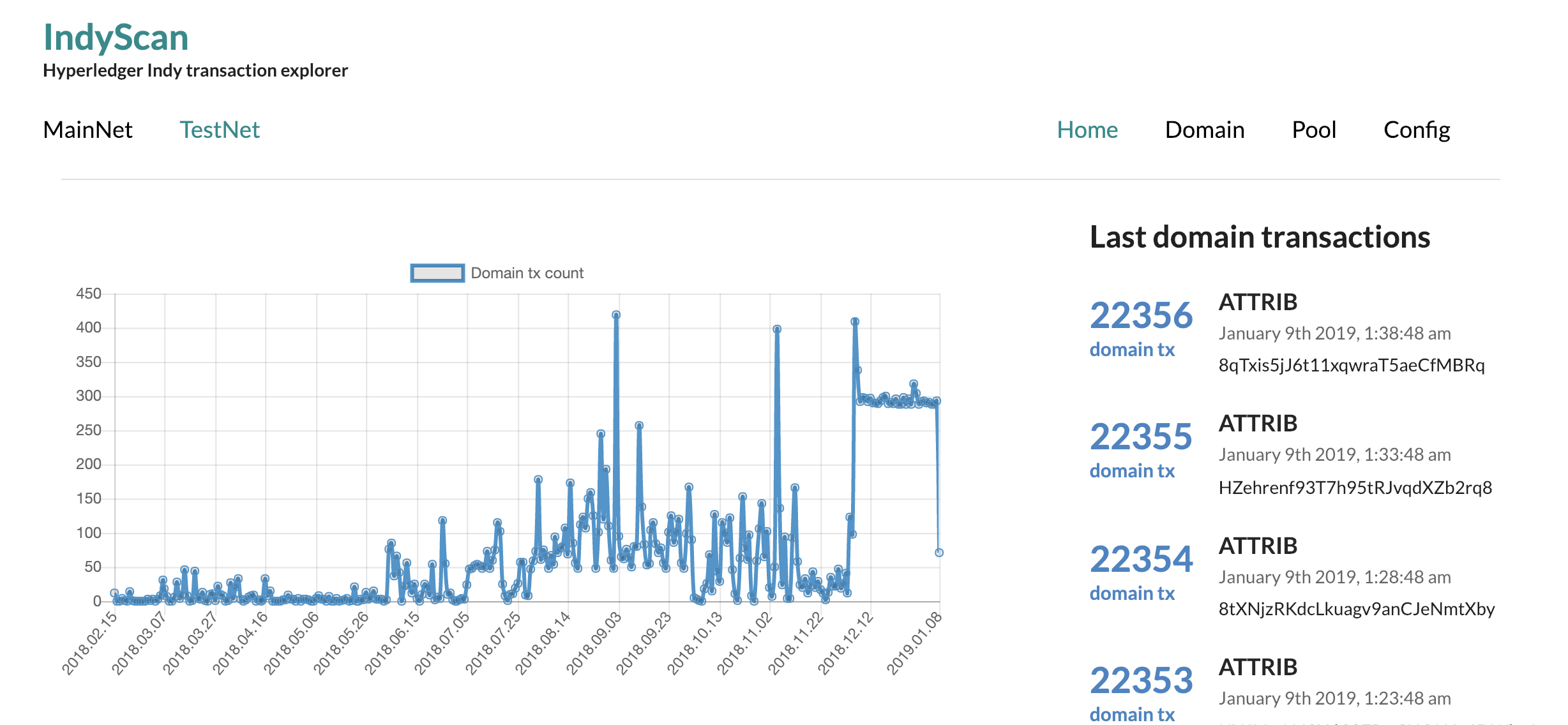Open the Pool ledger page
Image resolution: width=1568 pixels, height=725 pixels.
click(x=1313, y=130)
